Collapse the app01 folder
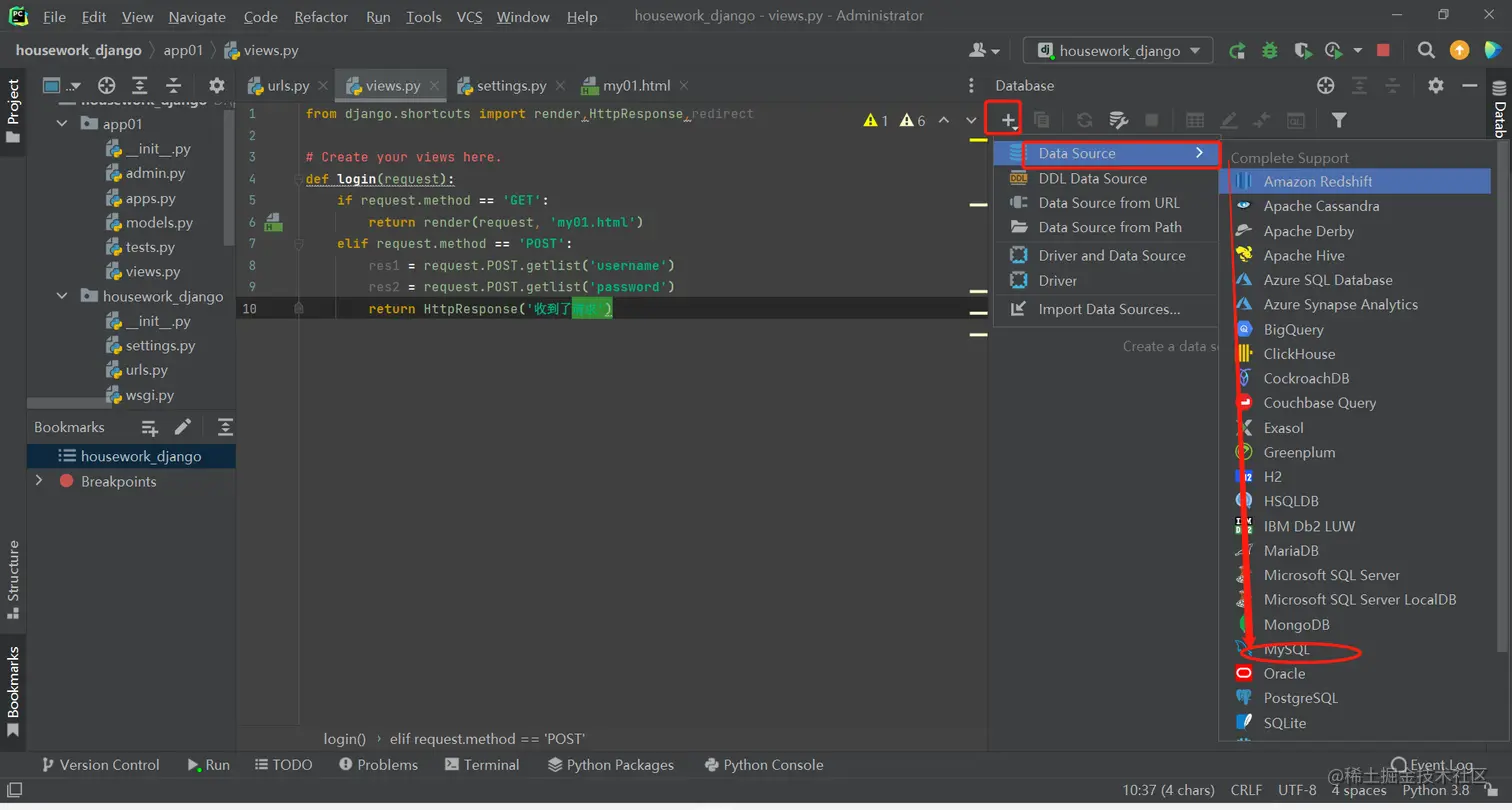The height and width of the screenshot is (810, 1512). pyautogui.click(x=62, y=124)
